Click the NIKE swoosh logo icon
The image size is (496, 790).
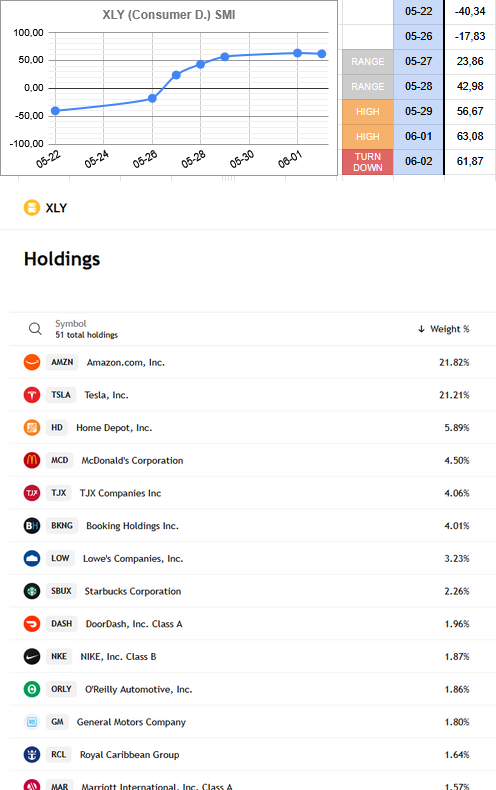pyautogui.click(x=32, y=656)
